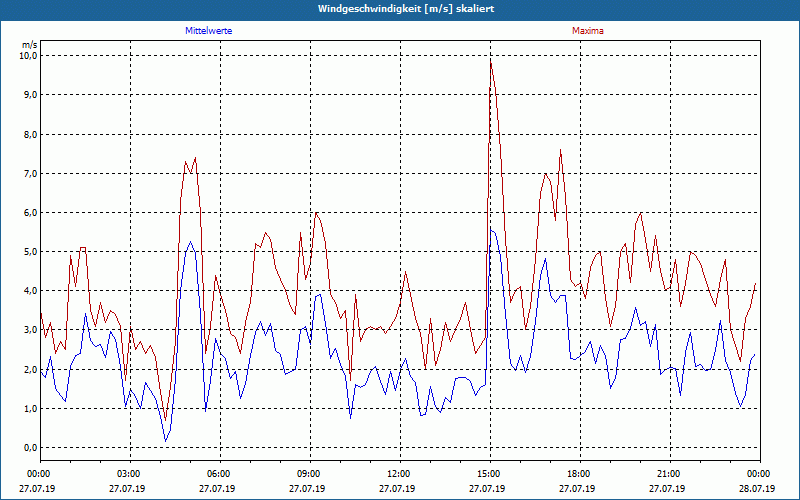Viewport: 800px width, 500px height.
Task: Click the 12:00 time axis label
Action: pos(400,474)
